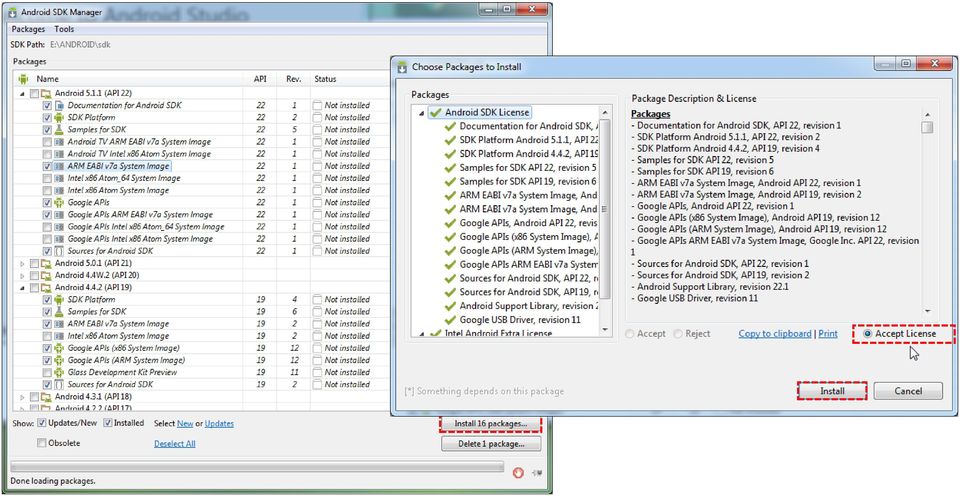The width and height of the screenshot is (960, 496).
Task: Click the Android robot icon of API 22 SDK Platform
Action: (x=59, y=118)
